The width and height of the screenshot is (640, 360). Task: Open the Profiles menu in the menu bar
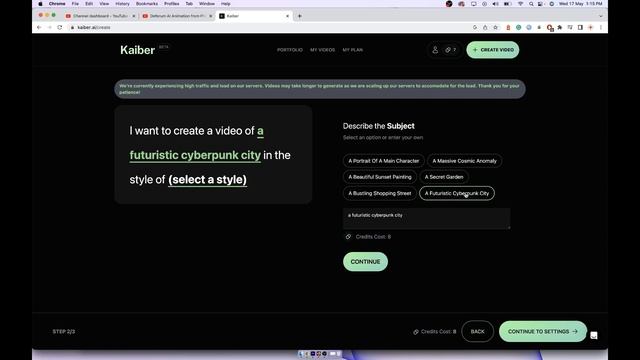coord(171,4)
